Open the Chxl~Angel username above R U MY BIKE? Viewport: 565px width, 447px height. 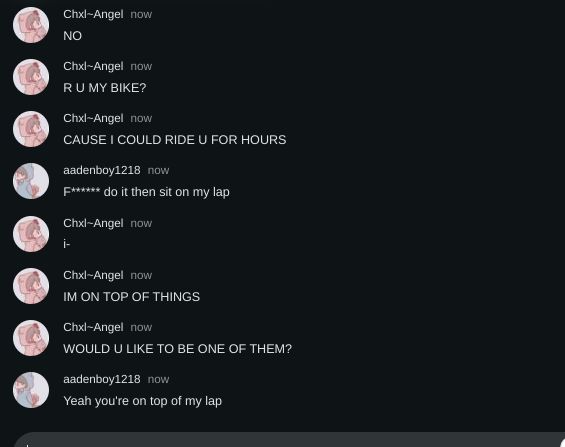coord(93,66)
